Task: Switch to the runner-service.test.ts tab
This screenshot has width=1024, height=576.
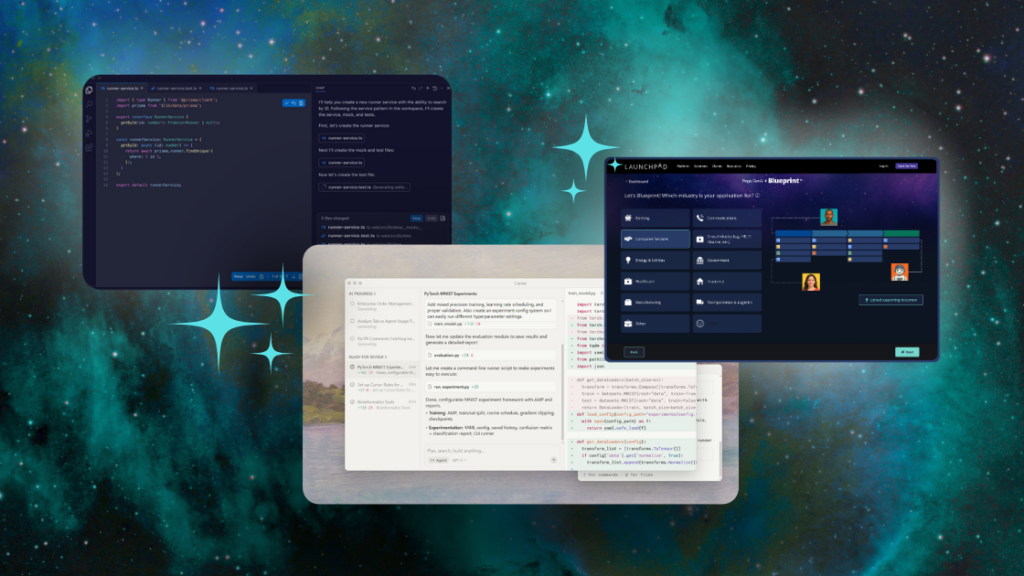Action: click(176, 87)
